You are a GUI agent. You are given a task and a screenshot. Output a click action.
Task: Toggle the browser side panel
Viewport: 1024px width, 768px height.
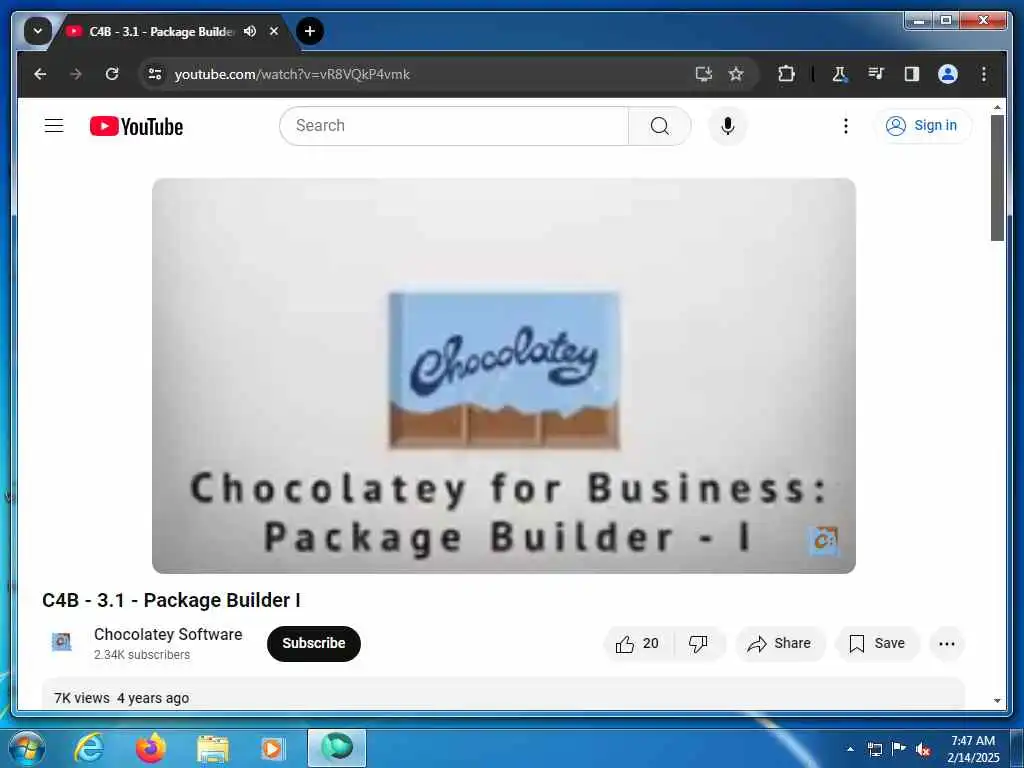click(x=912, y=74)
